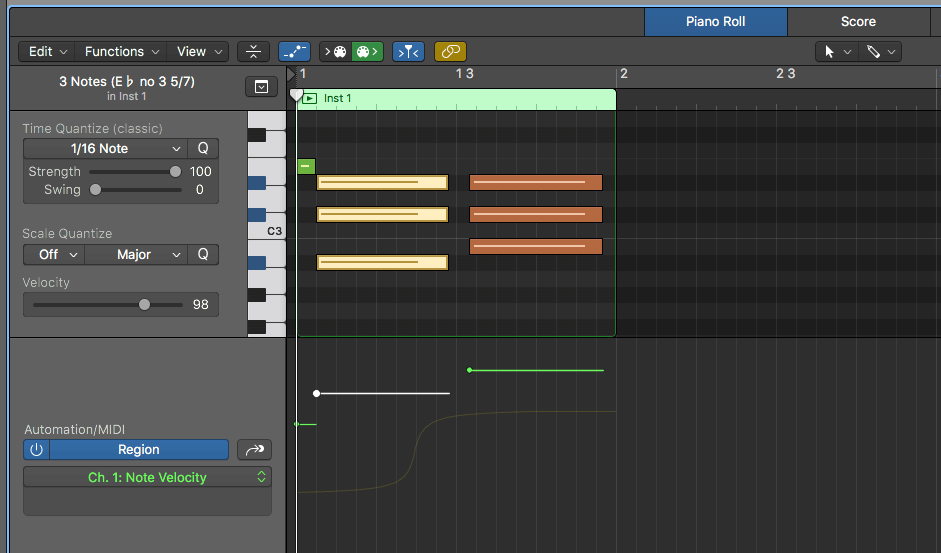This screenshot has width=941, height=553.
Task: Click the white velocity point
Action: point(316,393)
